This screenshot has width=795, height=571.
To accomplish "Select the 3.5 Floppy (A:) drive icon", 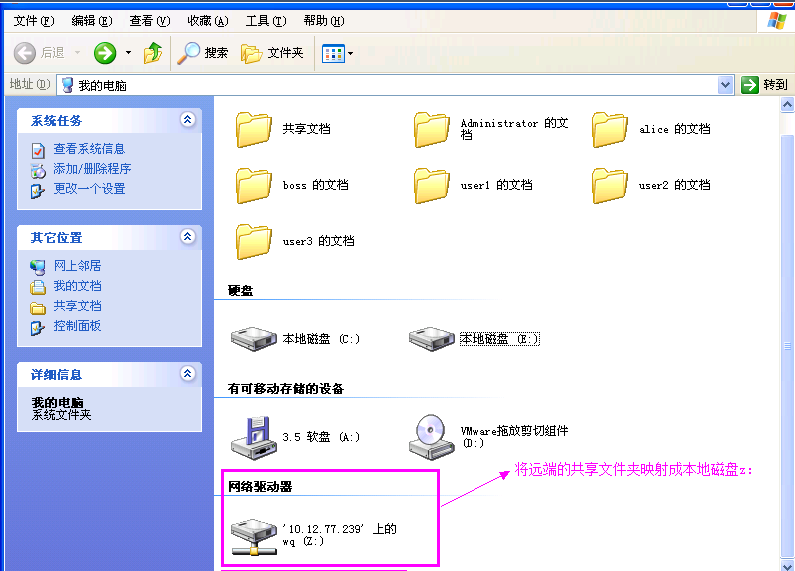I will (254, 435).
